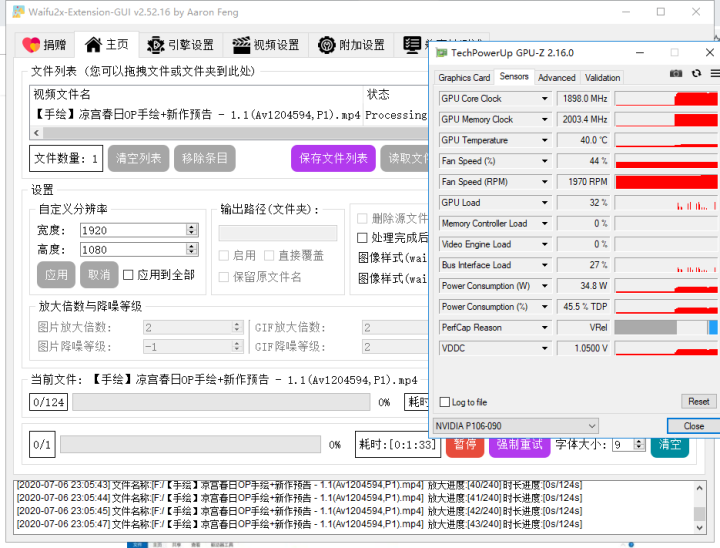Open the 视频设置 video settings tab
The height and width of the screenshot is (548, 720).
coord(266,45)
